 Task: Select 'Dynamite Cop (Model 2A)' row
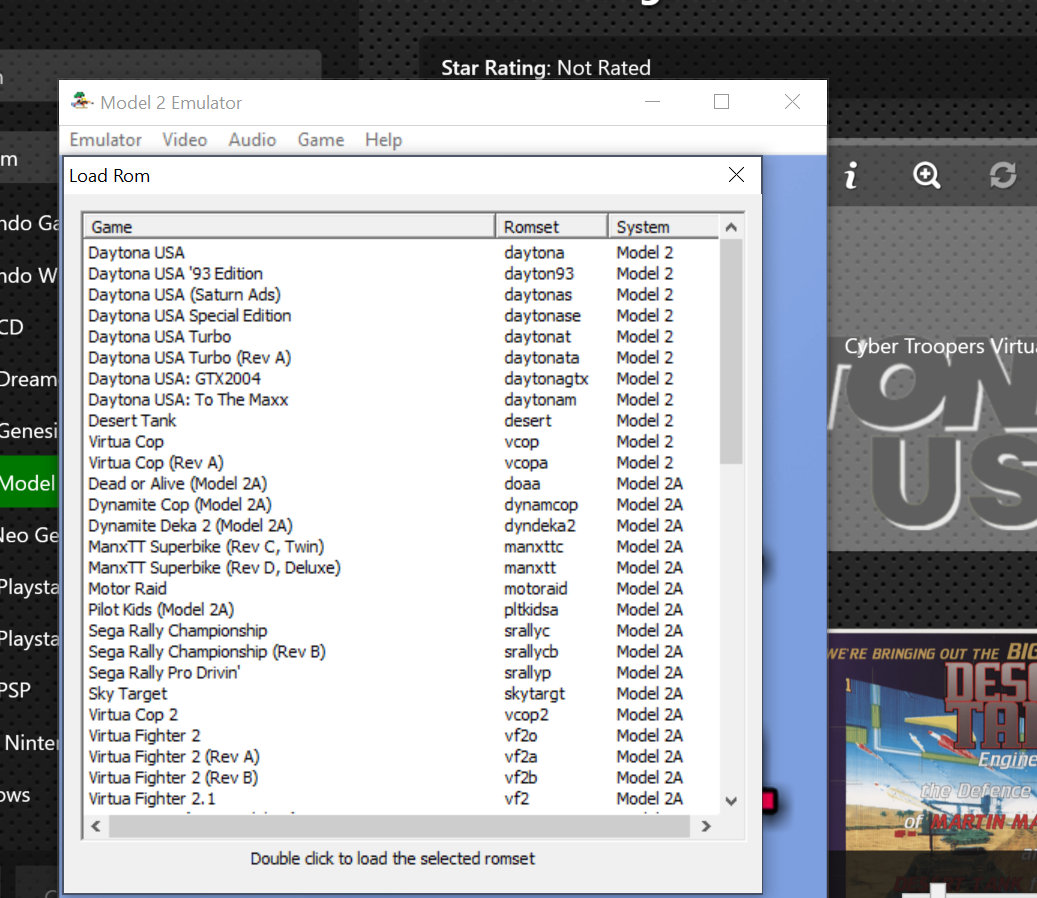coord(401,505)
